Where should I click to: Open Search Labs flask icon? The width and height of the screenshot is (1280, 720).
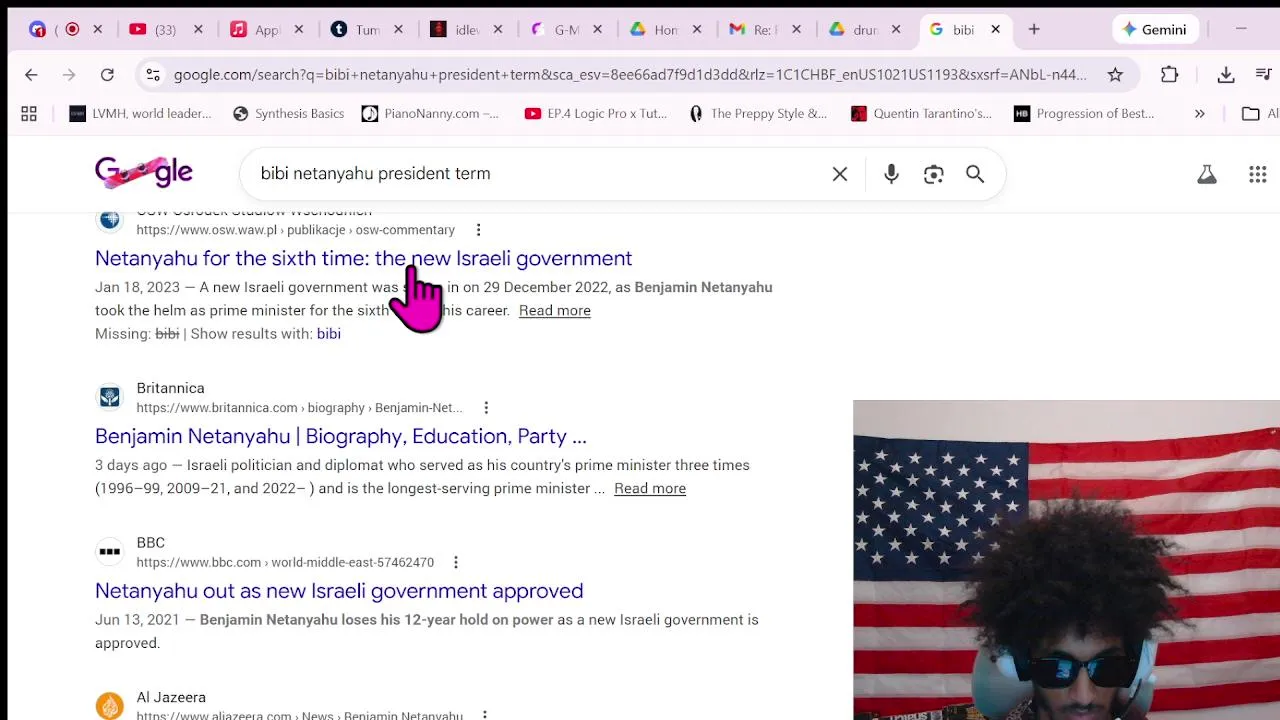(x=1207, y=174)
